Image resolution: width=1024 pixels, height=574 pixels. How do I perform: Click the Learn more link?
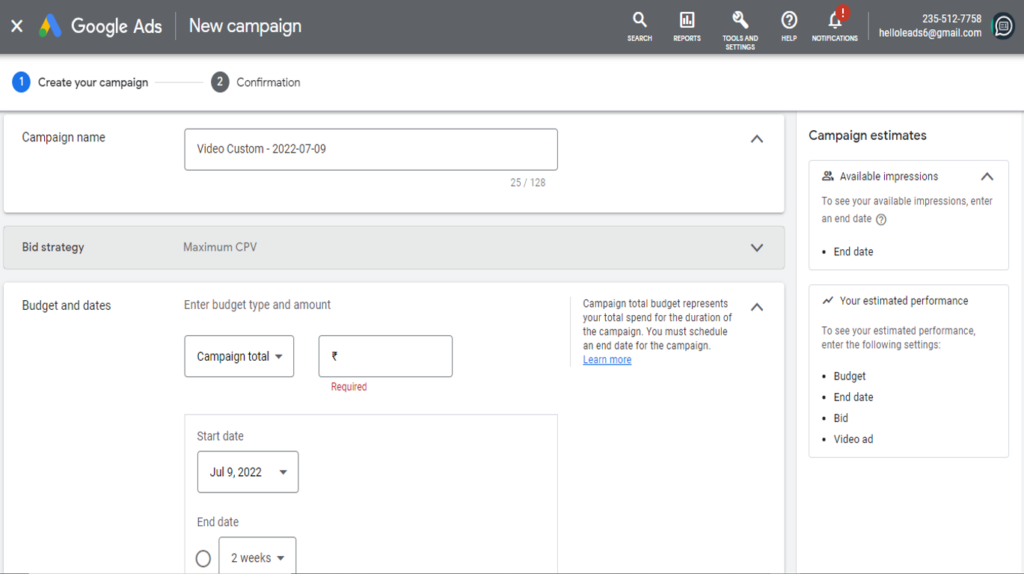pyautogui.click(x=607, y=360)
